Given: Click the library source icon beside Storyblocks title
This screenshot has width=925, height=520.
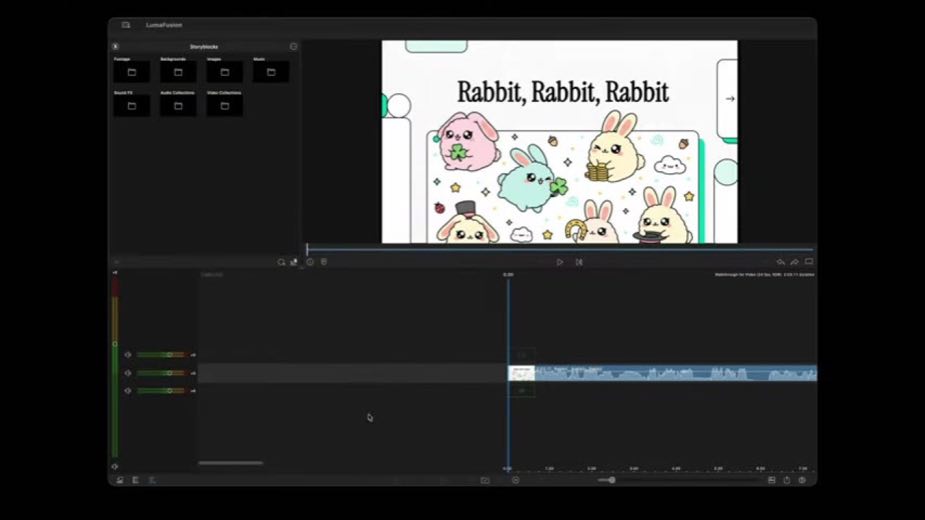Looking at the screenshot, I should tap(116, 46).
